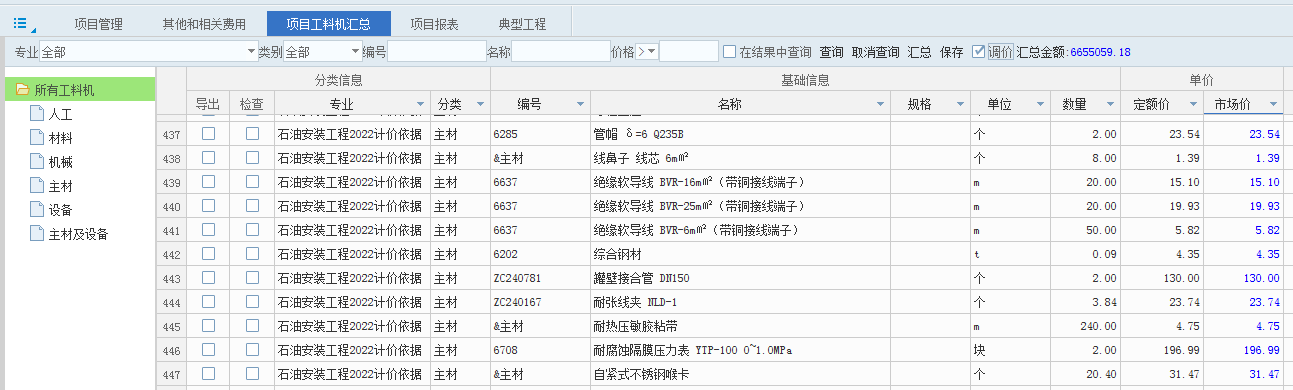Click the 名称 search input field
The width and height of the screenshot is (1293, 390).
(561, 51)
